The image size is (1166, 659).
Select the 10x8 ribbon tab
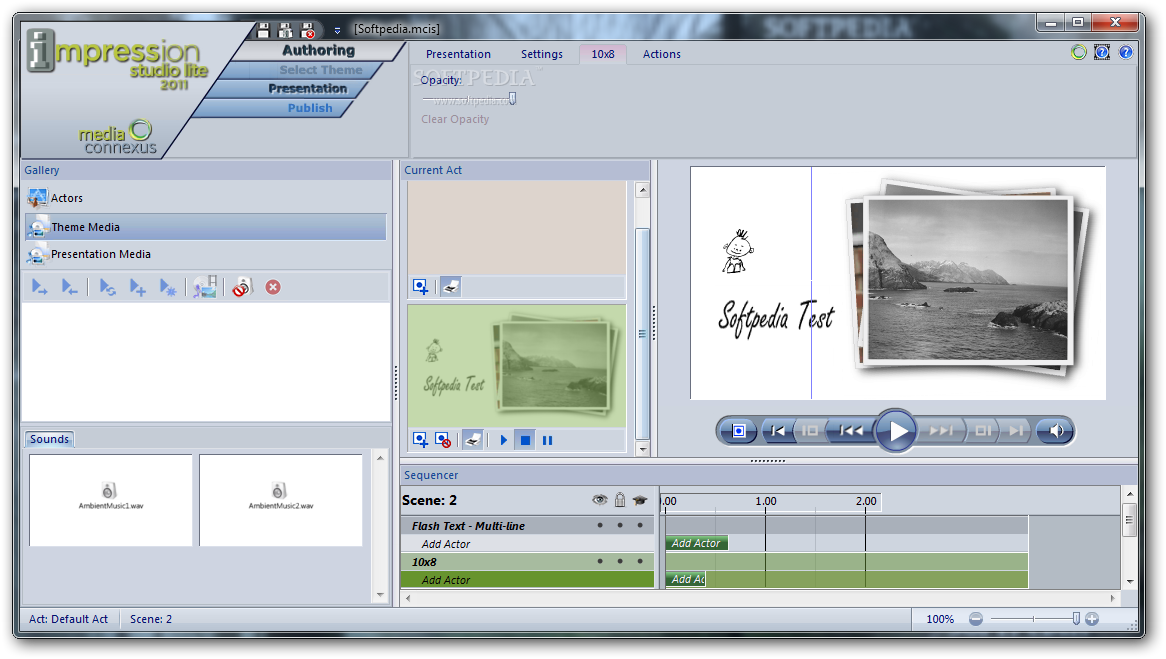point(603,54)
